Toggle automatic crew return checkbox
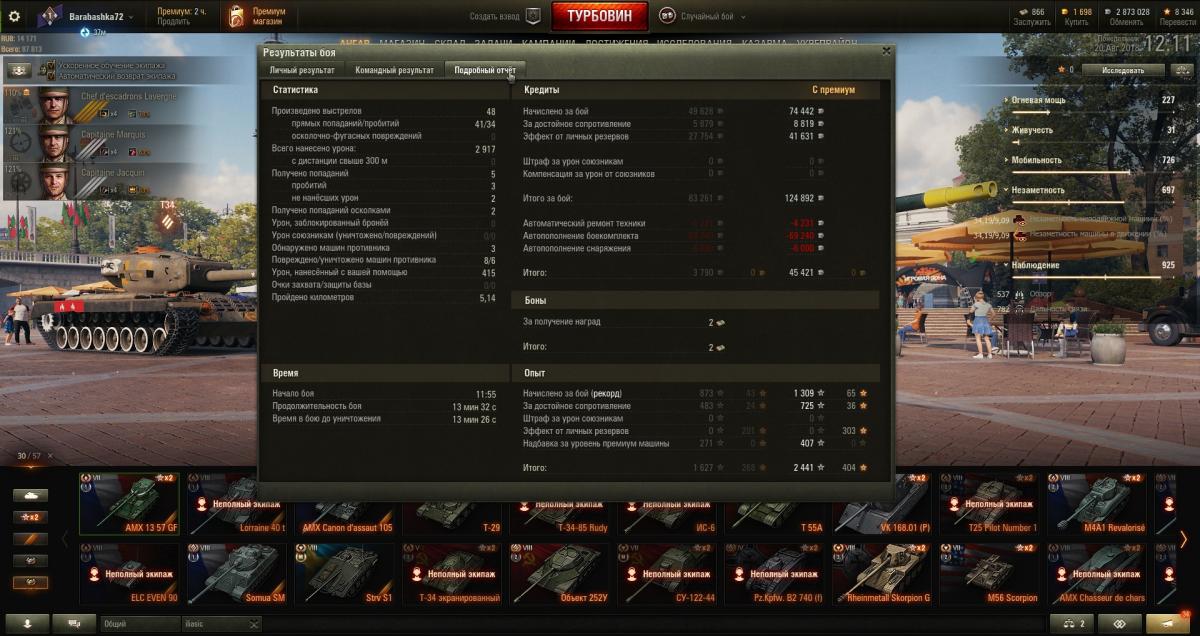Viewport: 1200px width, 636px height. click(53, 75)
